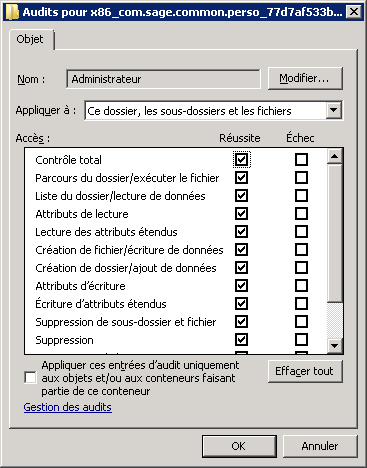The image size is (367, 468).
Task: Open the Gestion des audits link
Action: click(68, 407)
